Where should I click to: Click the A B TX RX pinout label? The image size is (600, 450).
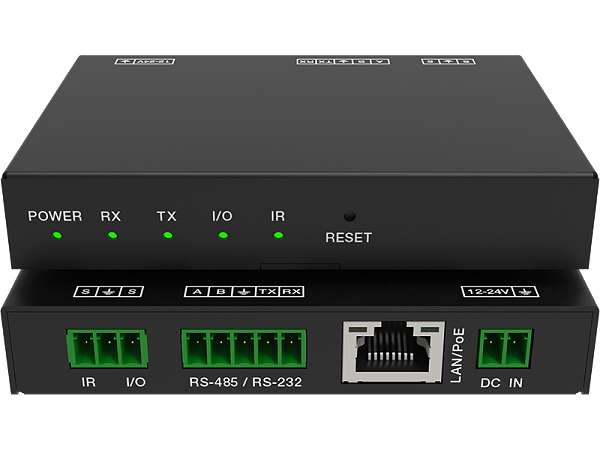click(x=244, y=292)
